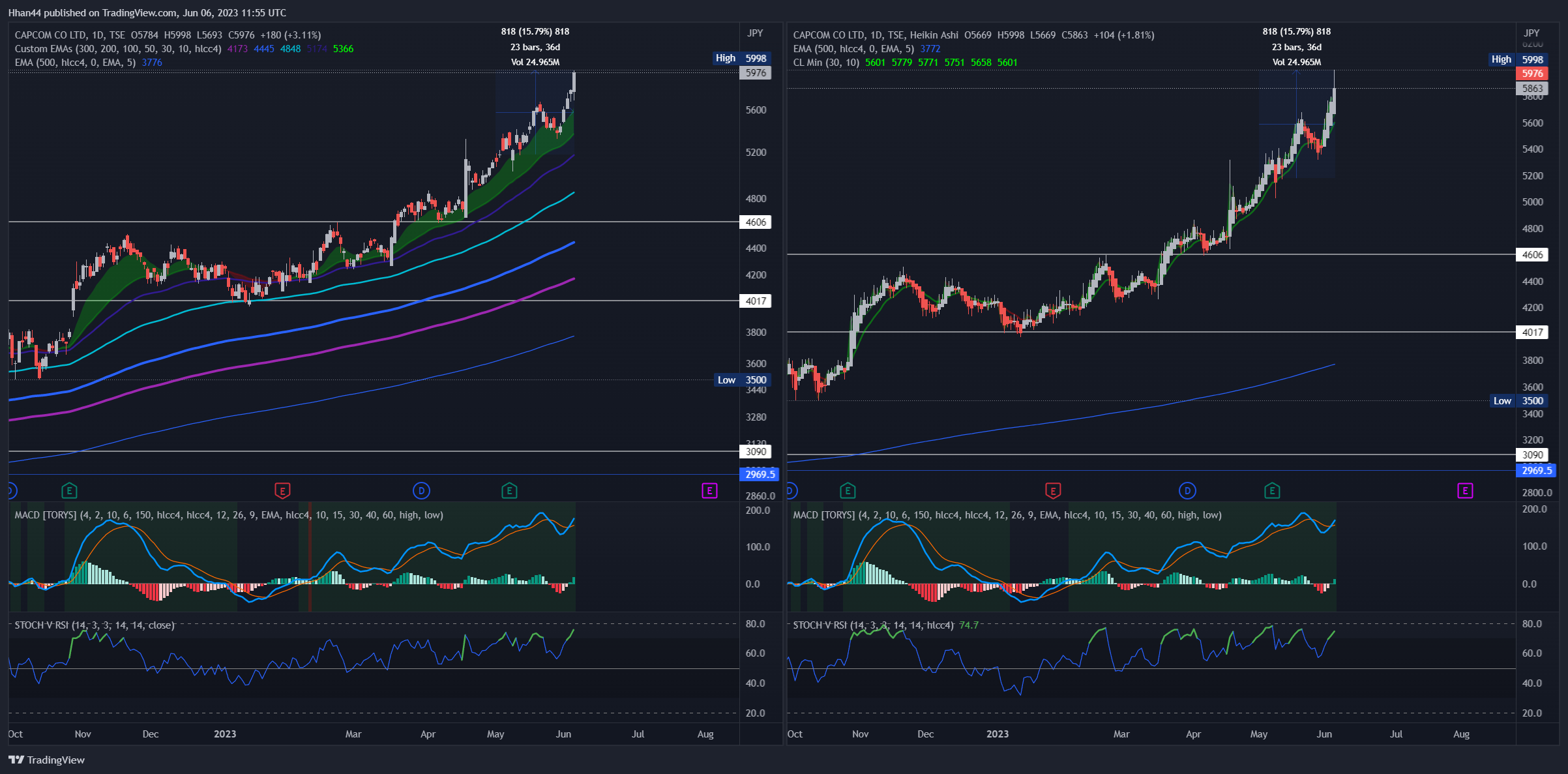Click the green E marker near May on right chart
The image size is (1568, 774).
[1272, 490]
